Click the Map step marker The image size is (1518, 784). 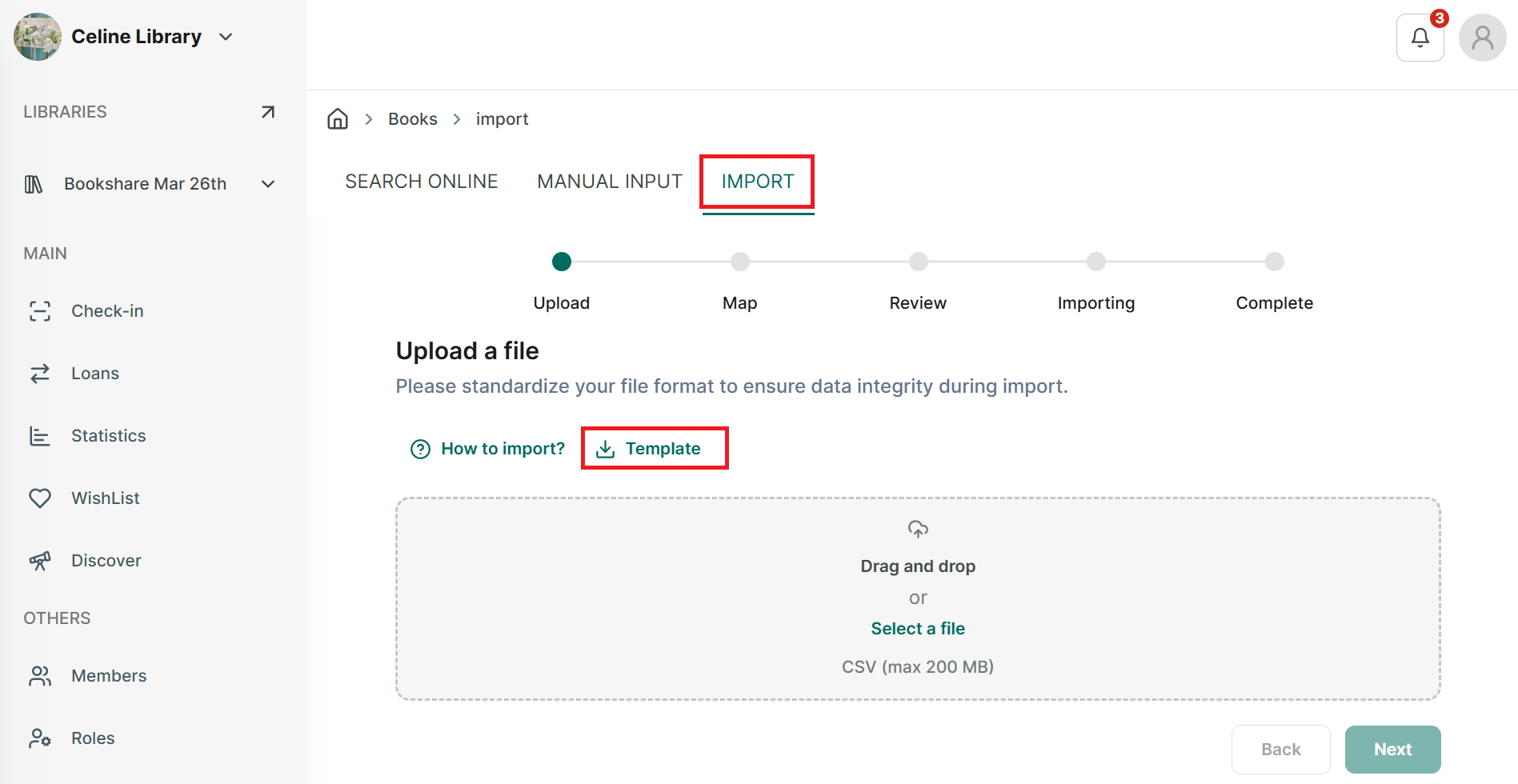(x=740, y=262)
